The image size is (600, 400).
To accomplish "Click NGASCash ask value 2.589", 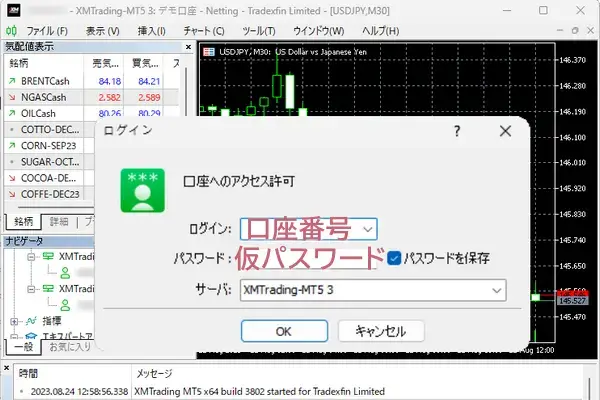I will pyautogui.click(x=149, y=97).
